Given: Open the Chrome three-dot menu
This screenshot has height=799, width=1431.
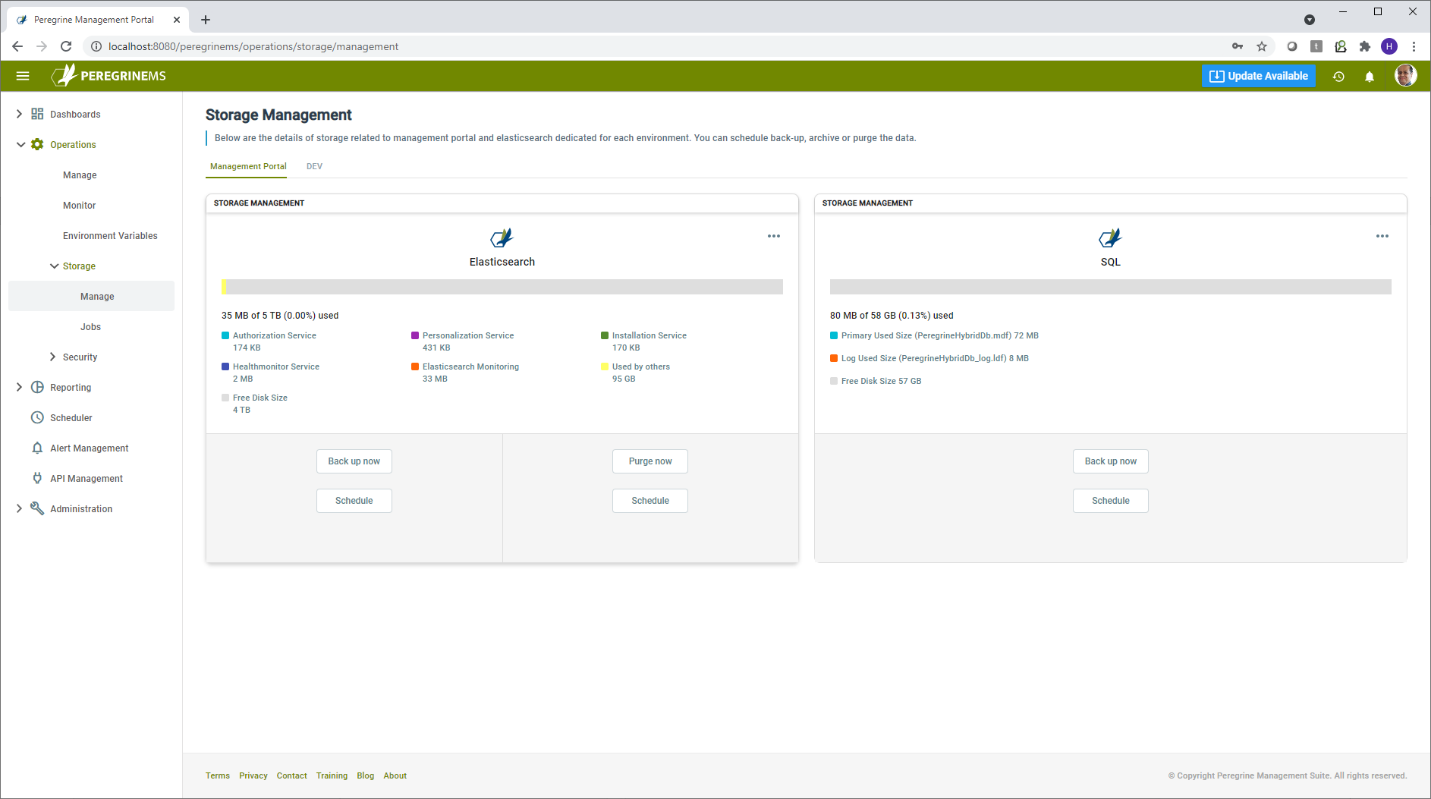Looking at the screenshot, I should coord(1414,46).
